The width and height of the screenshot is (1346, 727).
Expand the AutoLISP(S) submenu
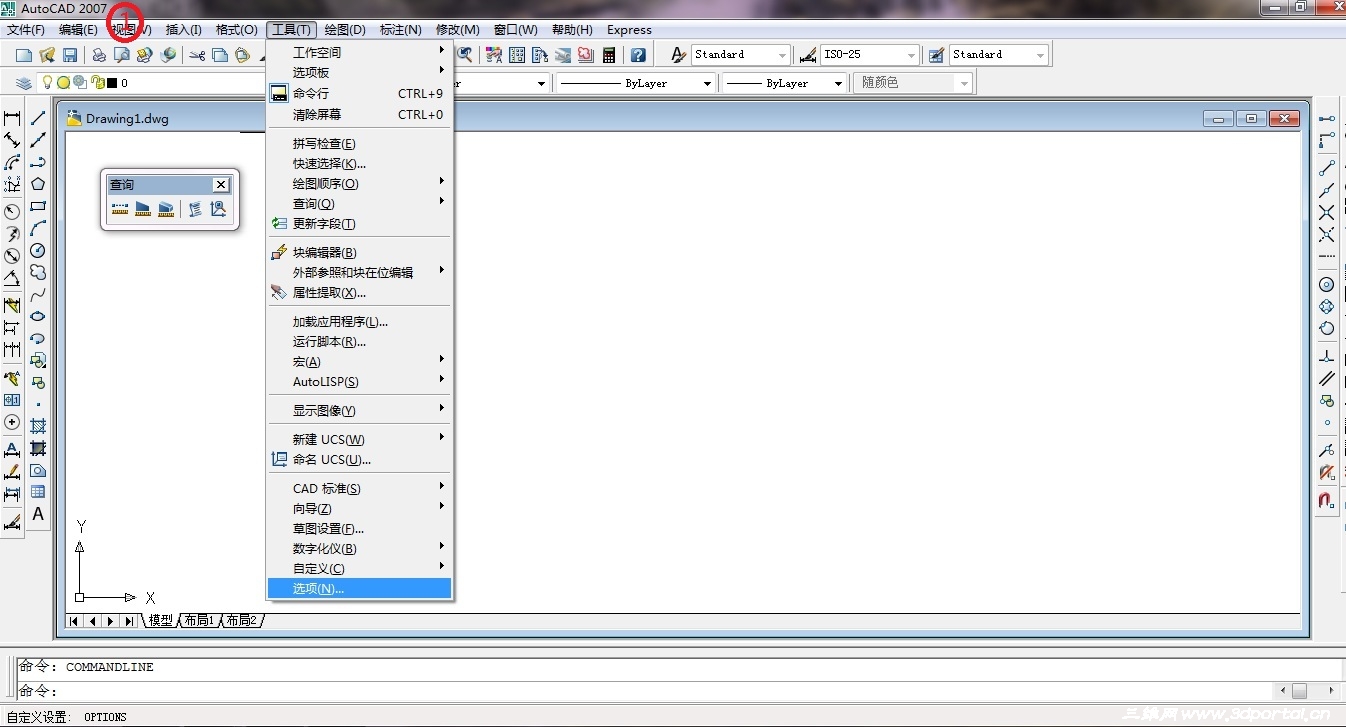pyautogui.click(x=360, y=382)
